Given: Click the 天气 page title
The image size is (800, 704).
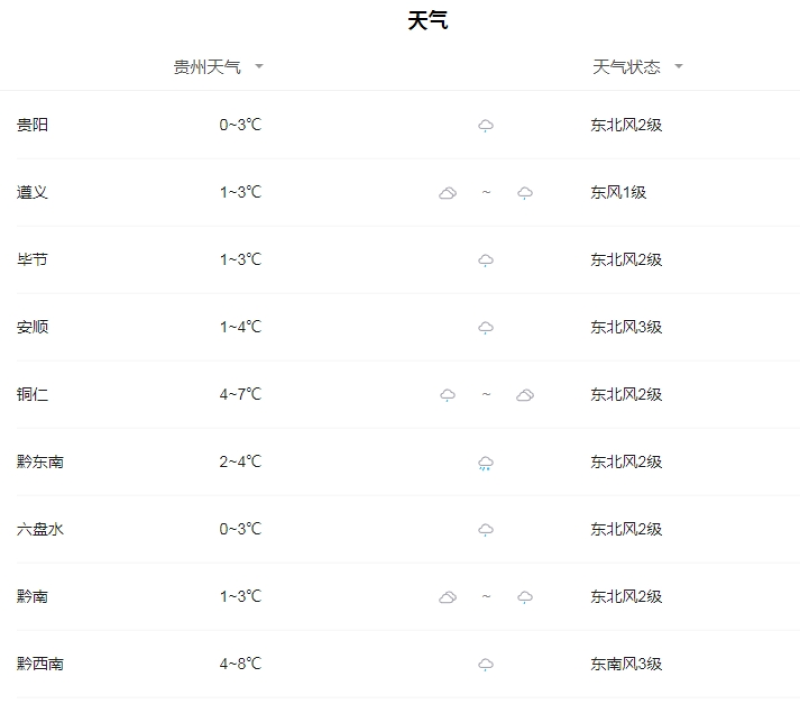Looking at the screenshot, I should pyautogui.click(x=428, y=21).
